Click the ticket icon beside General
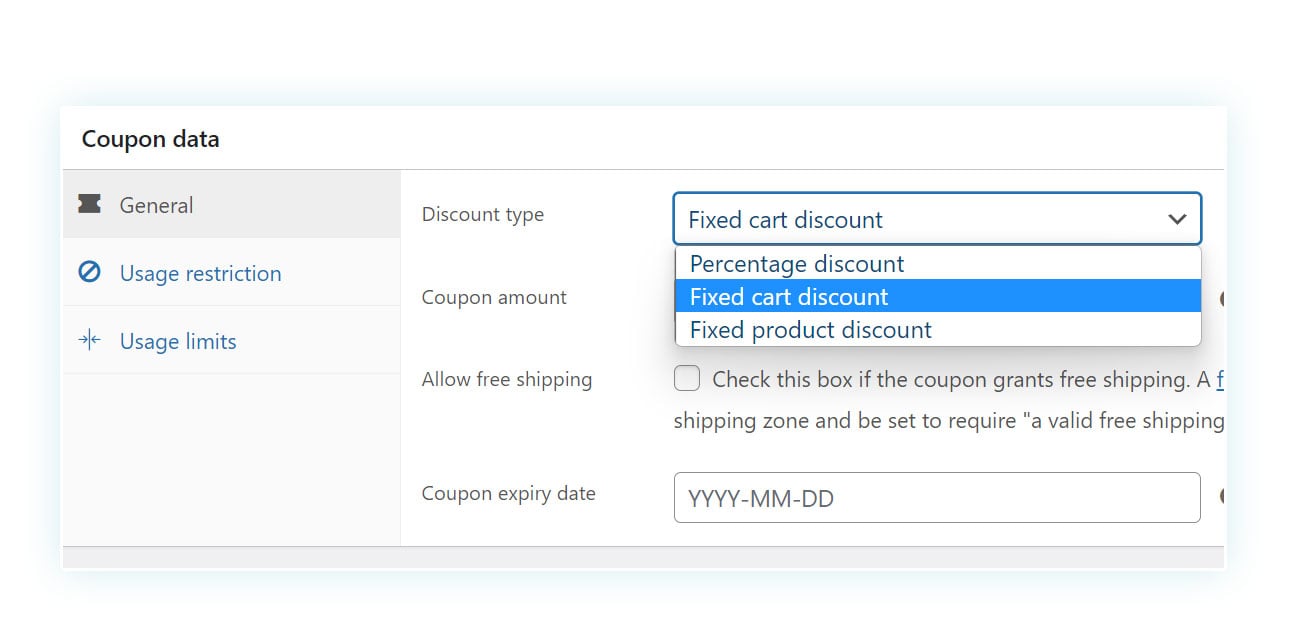Image resolution: width=1300 pixels, height=624 pixels. pos(89,204)
